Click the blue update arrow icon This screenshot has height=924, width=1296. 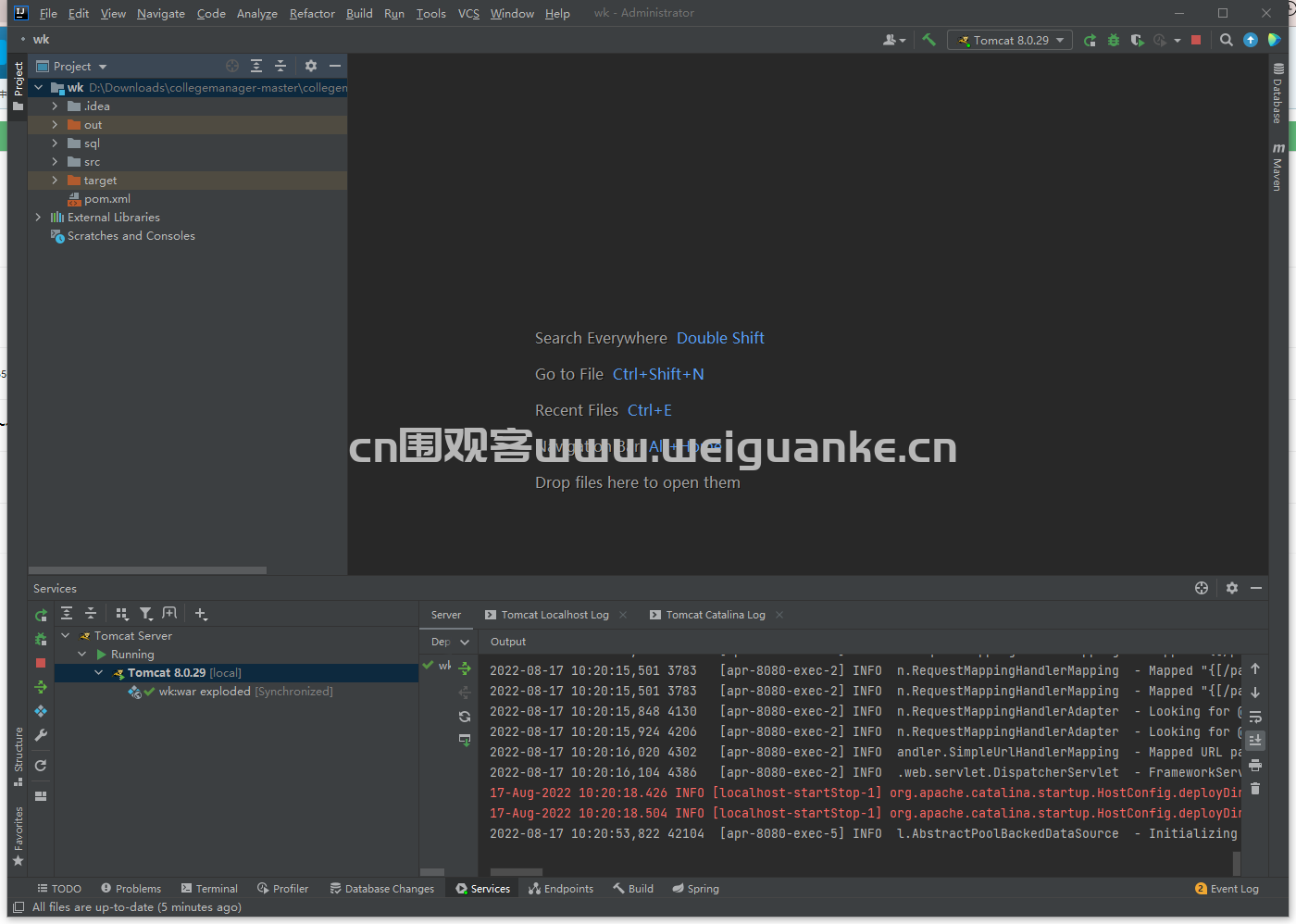click(1251, 40)
